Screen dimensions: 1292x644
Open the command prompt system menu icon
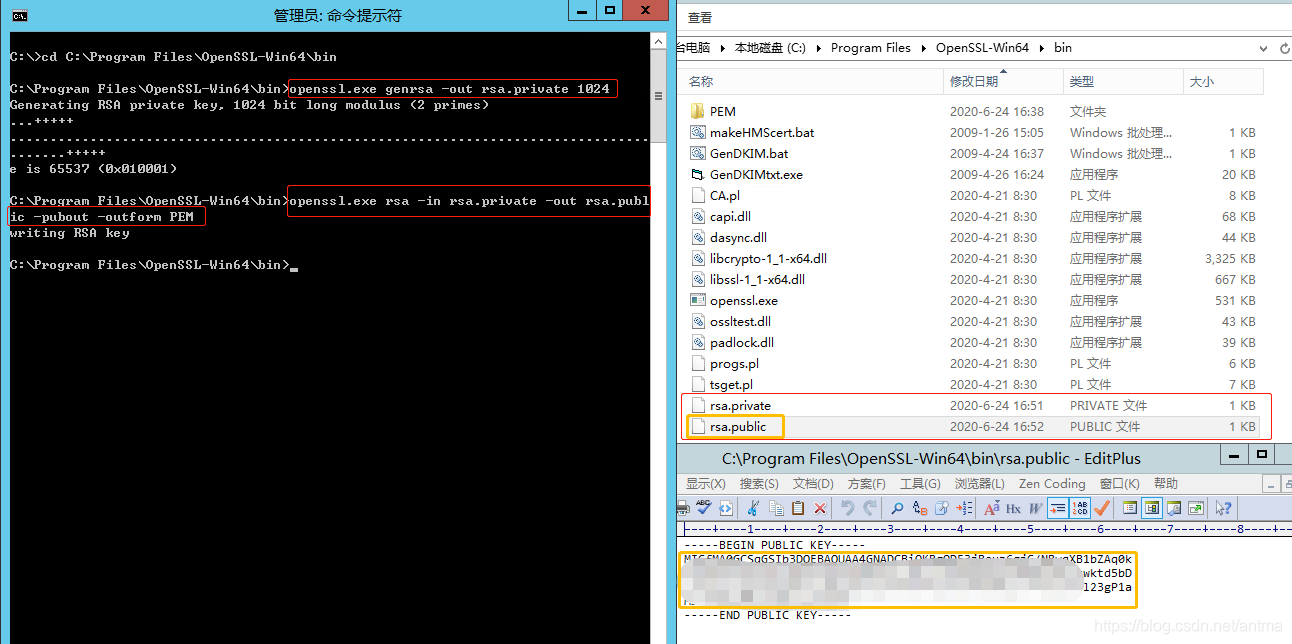[20, 15]
